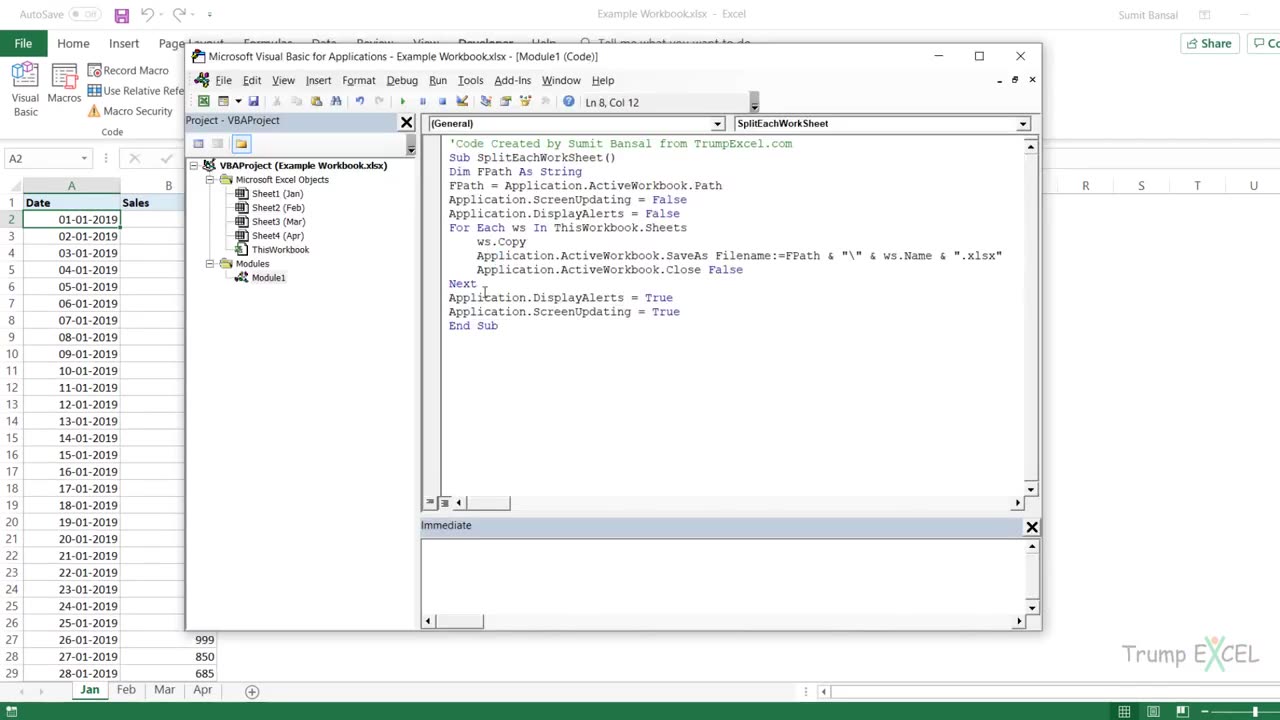
Task: Click Macro Security in Excel ribbon
Action: [x=130, y=111]
